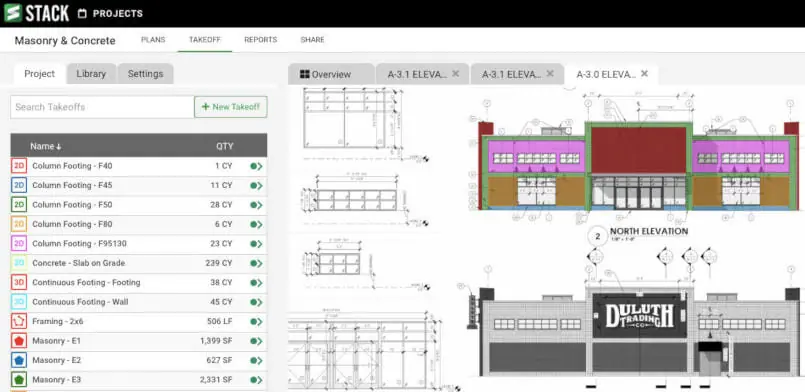This screenshot has width=805, height=392.
Task: Click the NORTH ELEVATION drawing title
Action: tap(649, 231)
